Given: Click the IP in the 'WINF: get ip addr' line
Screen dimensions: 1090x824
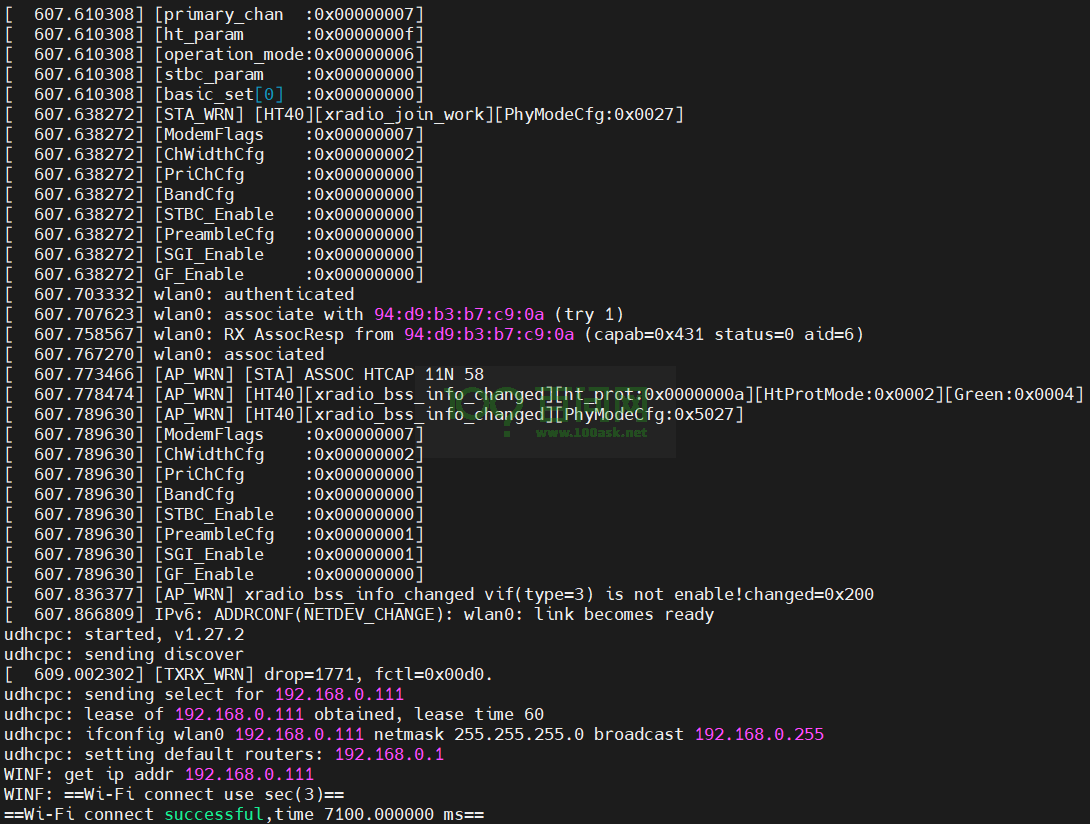Looking at the screenshot, I should 249,774.
